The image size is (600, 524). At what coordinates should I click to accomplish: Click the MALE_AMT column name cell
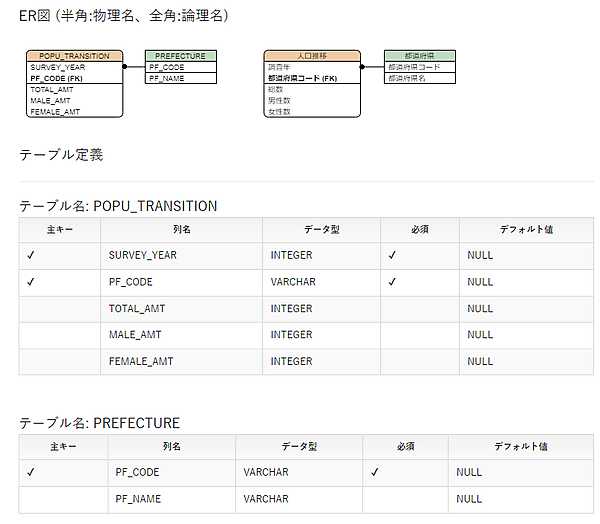[134, 335]
